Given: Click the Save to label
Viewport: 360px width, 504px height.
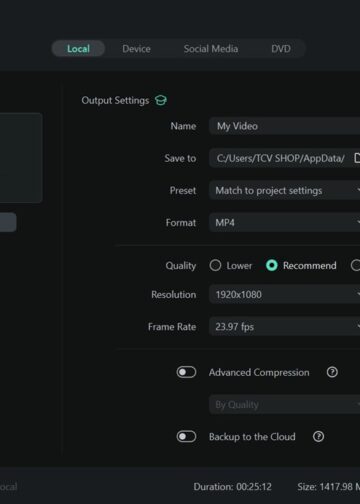Looking at the screenshot, I should point(180,158).
